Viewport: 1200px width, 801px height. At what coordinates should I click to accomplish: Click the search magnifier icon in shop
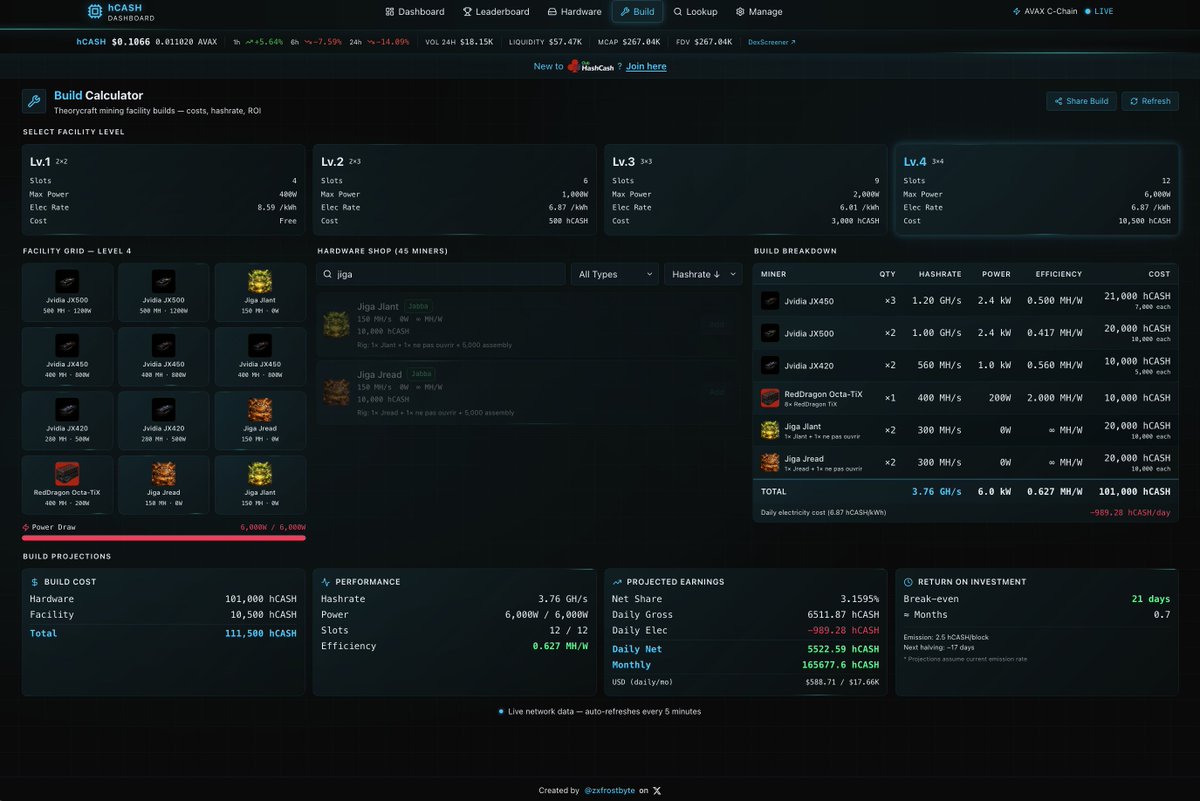(x=328, y=274)
